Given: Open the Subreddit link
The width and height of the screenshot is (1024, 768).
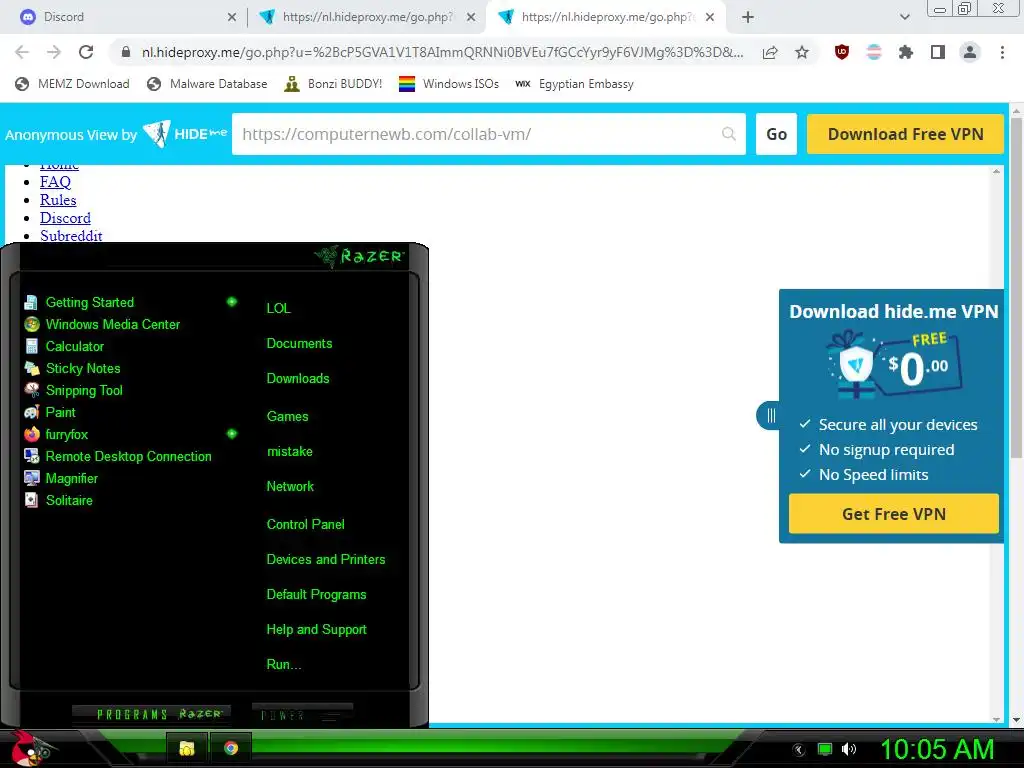Looking at the screenshot, I should coord(71,236).
